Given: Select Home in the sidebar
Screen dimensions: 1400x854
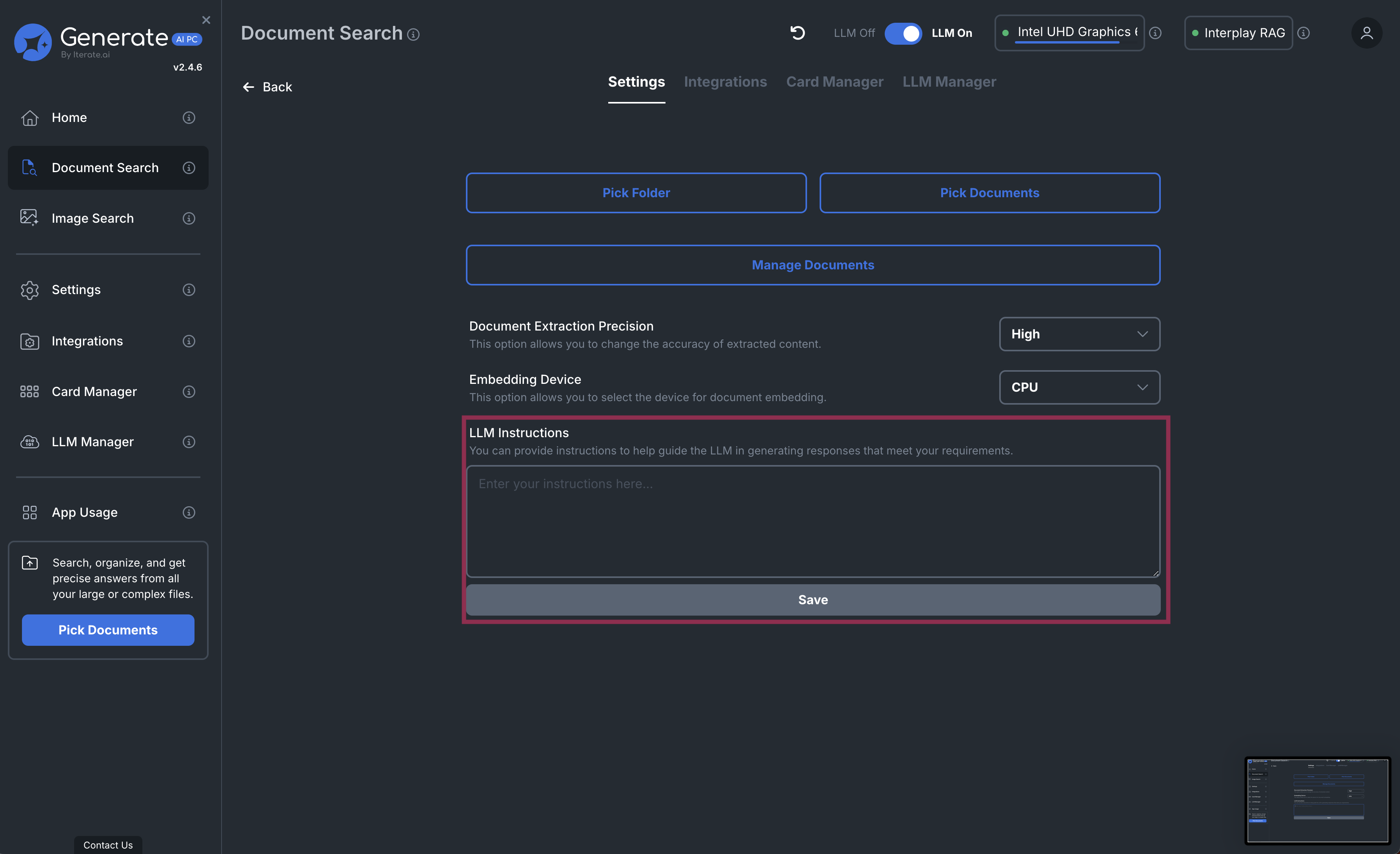Looking at the screenshot, I should [108, 118].
